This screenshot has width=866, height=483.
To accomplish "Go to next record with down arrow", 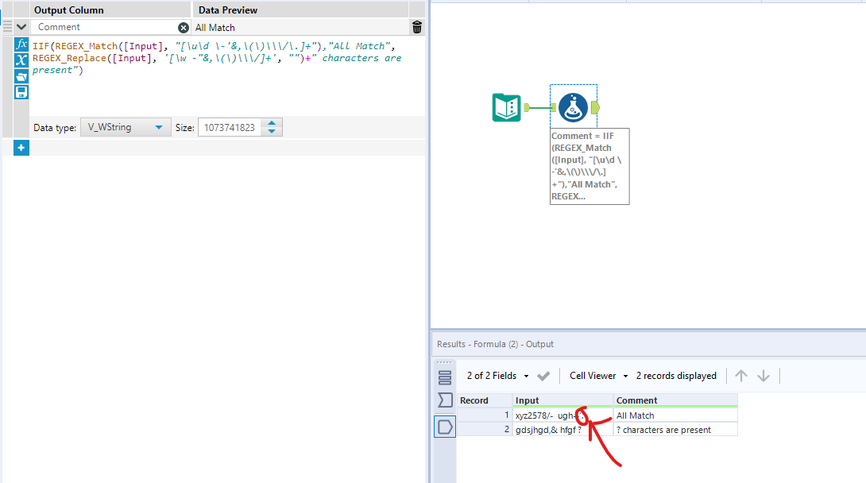I will coord(763,376).
